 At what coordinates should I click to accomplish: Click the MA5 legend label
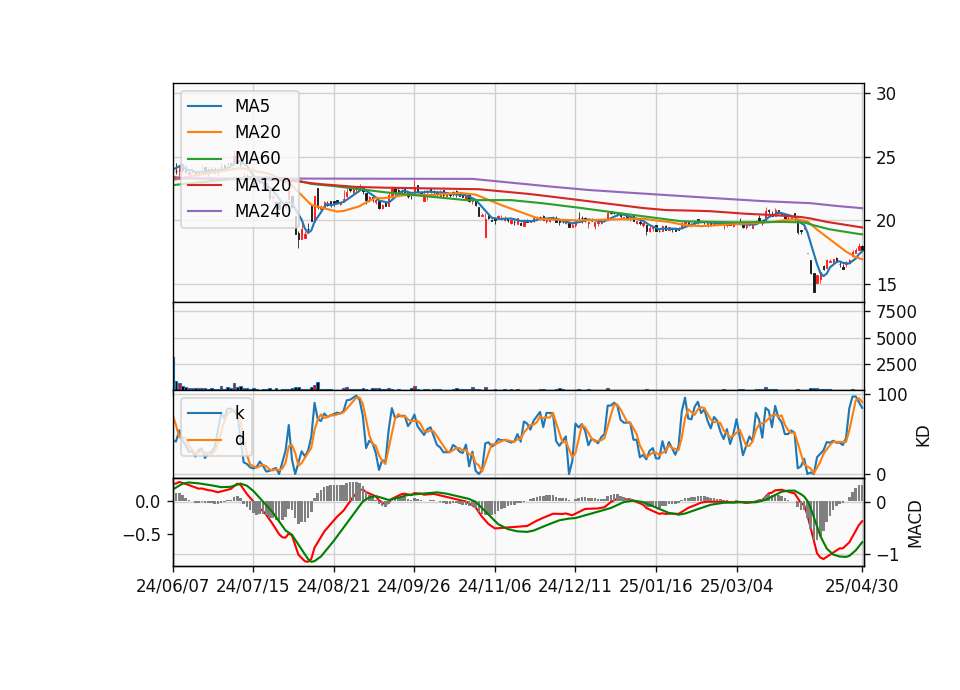tap(252, 106)
